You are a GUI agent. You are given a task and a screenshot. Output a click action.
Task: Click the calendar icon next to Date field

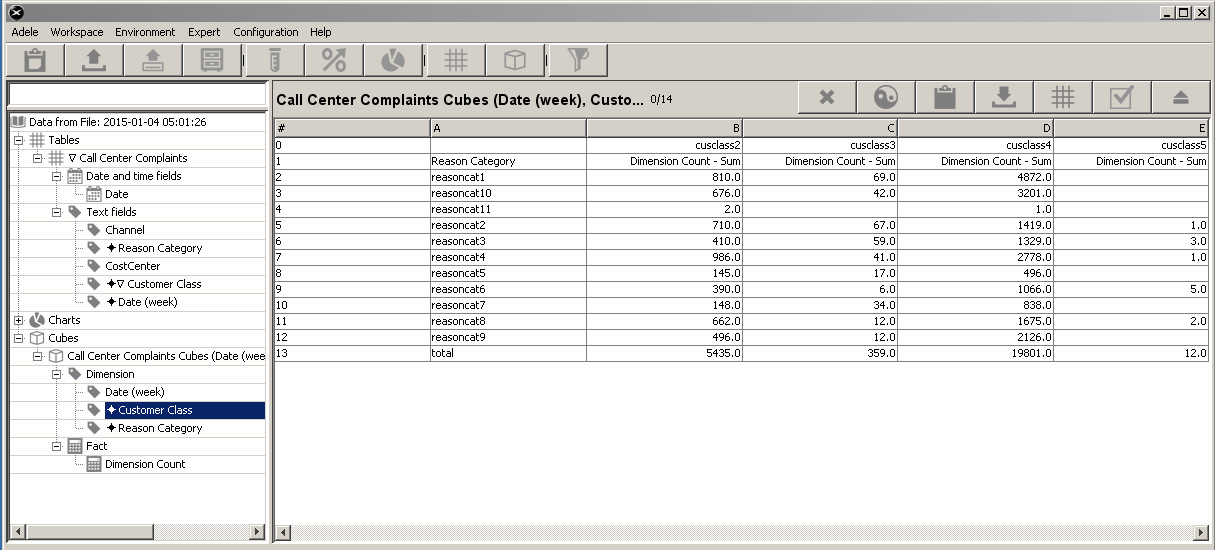click(94, 194)
